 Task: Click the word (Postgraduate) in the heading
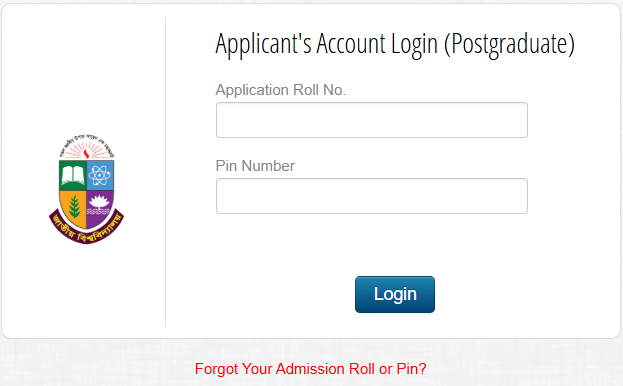point(509,44)
